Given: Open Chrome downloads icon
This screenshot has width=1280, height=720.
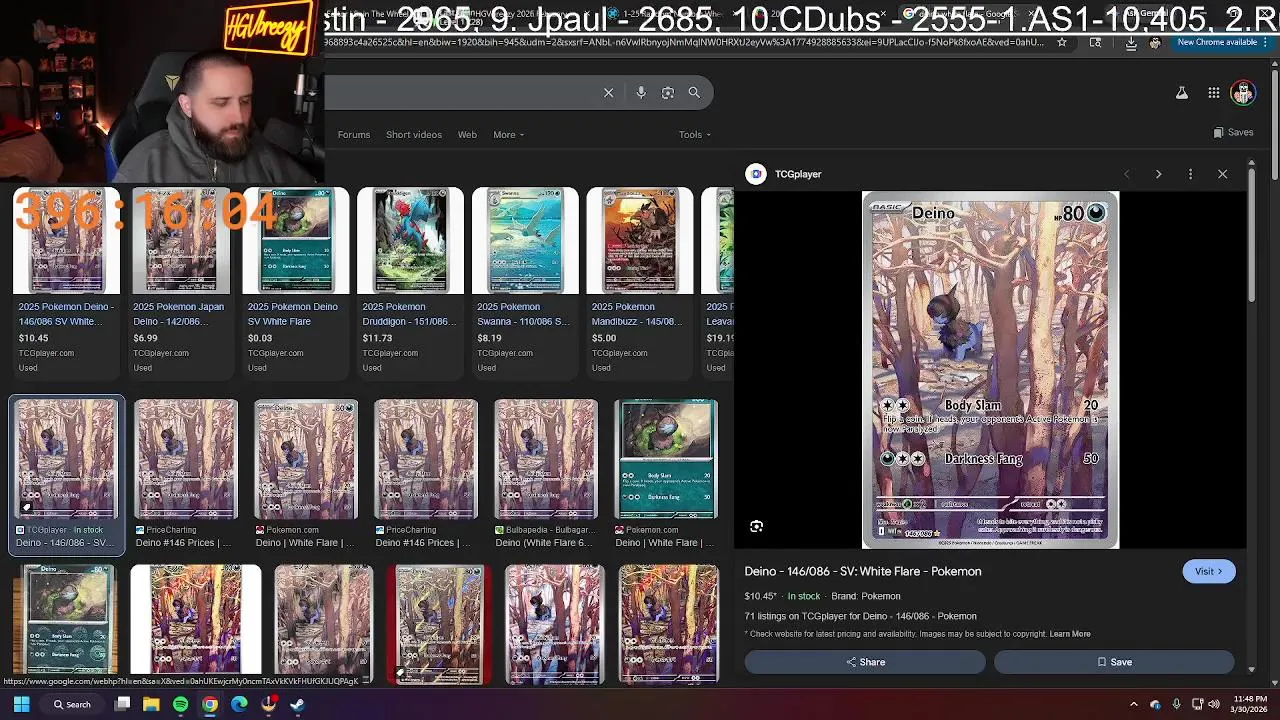Looking at the screenshot, I should [1131, 43].
